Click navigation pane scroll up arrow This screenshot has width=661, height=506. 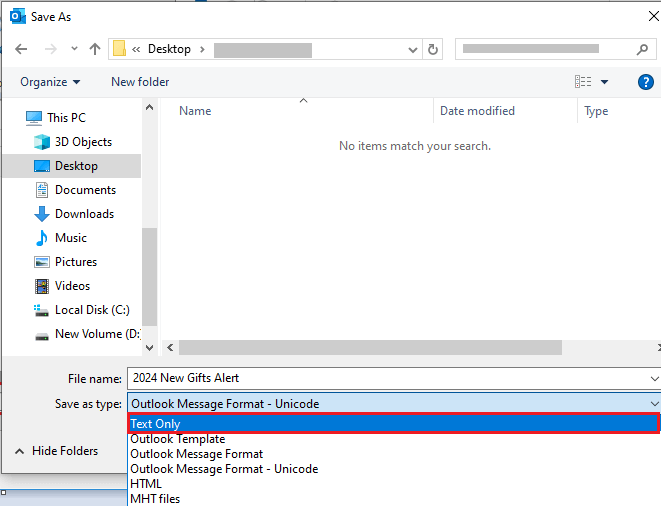(149, 108)
